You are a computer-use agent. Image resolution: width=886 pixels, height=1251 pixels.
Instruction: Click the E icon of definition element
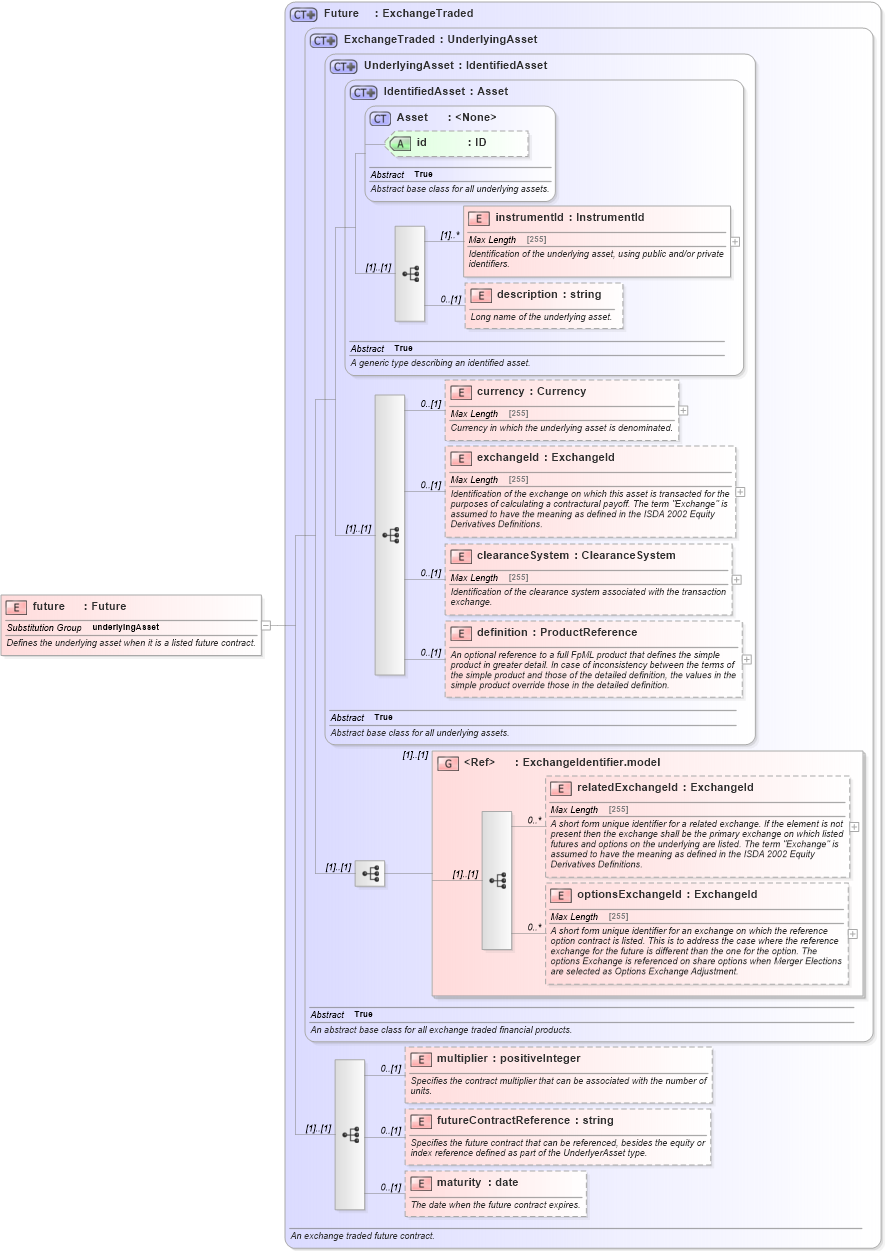pyautogui.click(x=461, y=634)
